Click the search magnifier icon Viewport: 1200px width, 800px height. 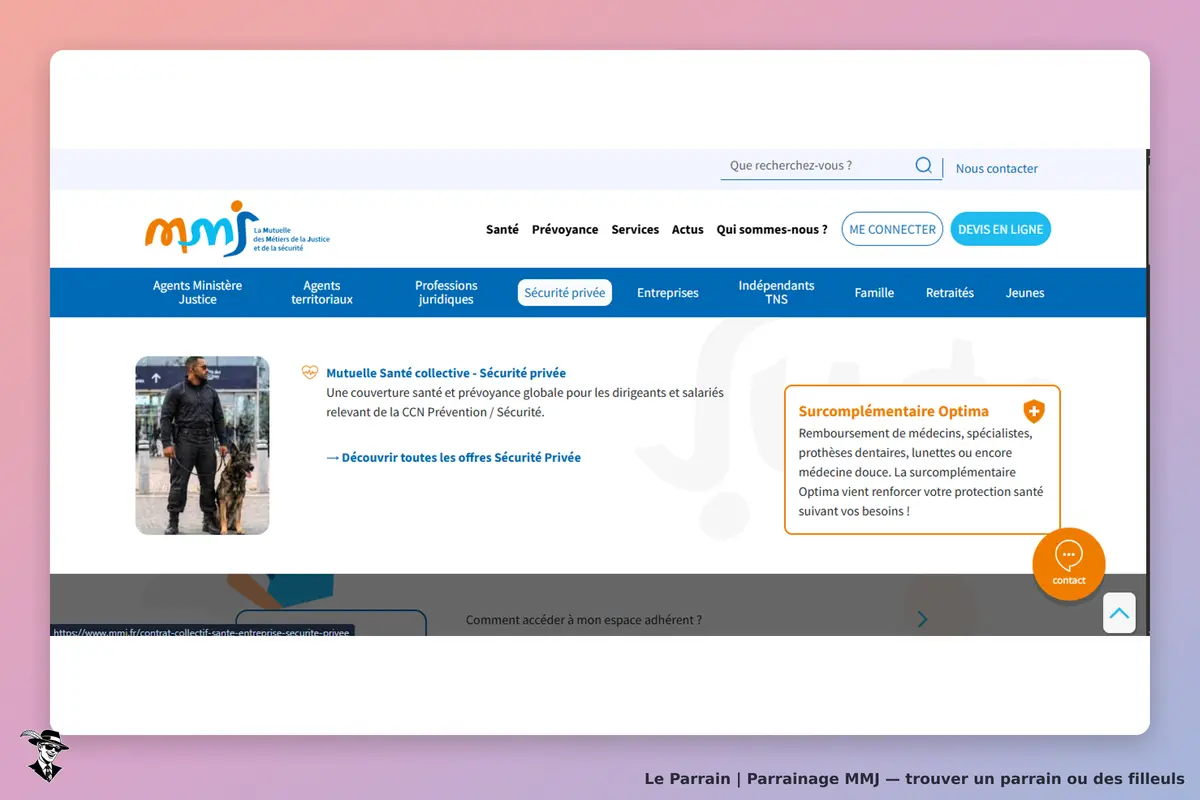click(x=924, y=165)
